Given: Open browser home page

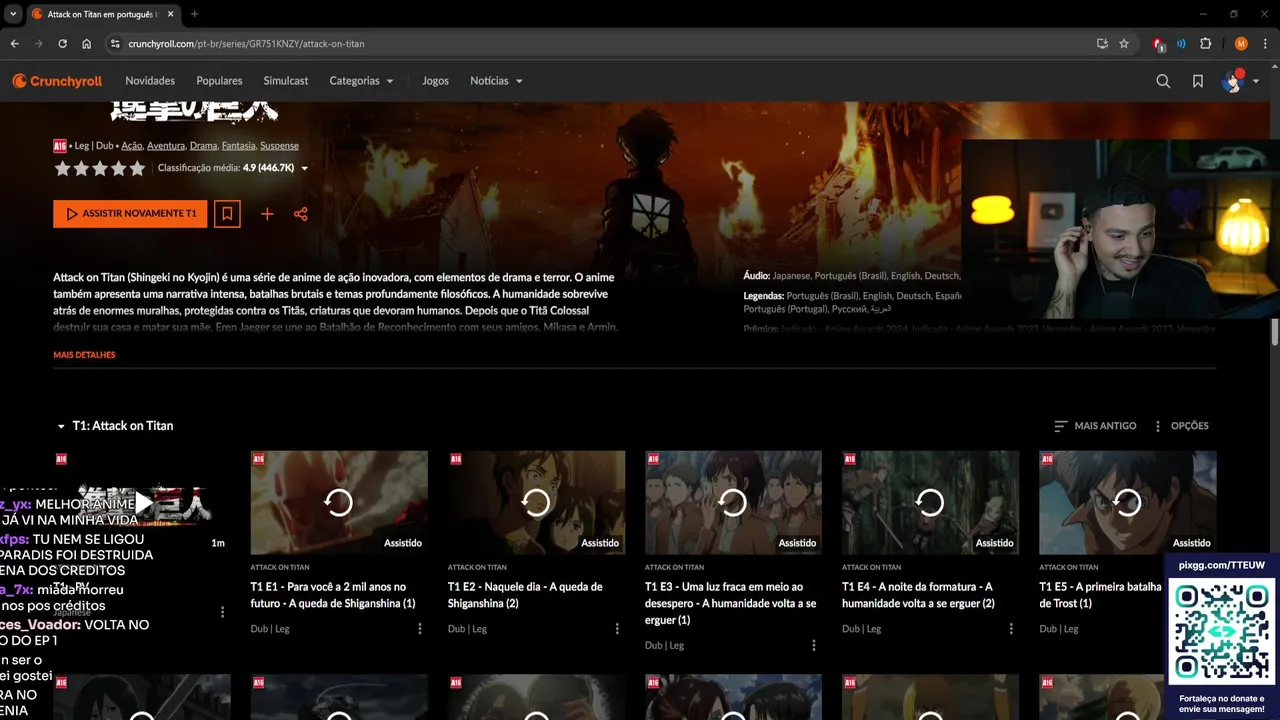Looking at the screenshot, I should (x=86, y=44).
